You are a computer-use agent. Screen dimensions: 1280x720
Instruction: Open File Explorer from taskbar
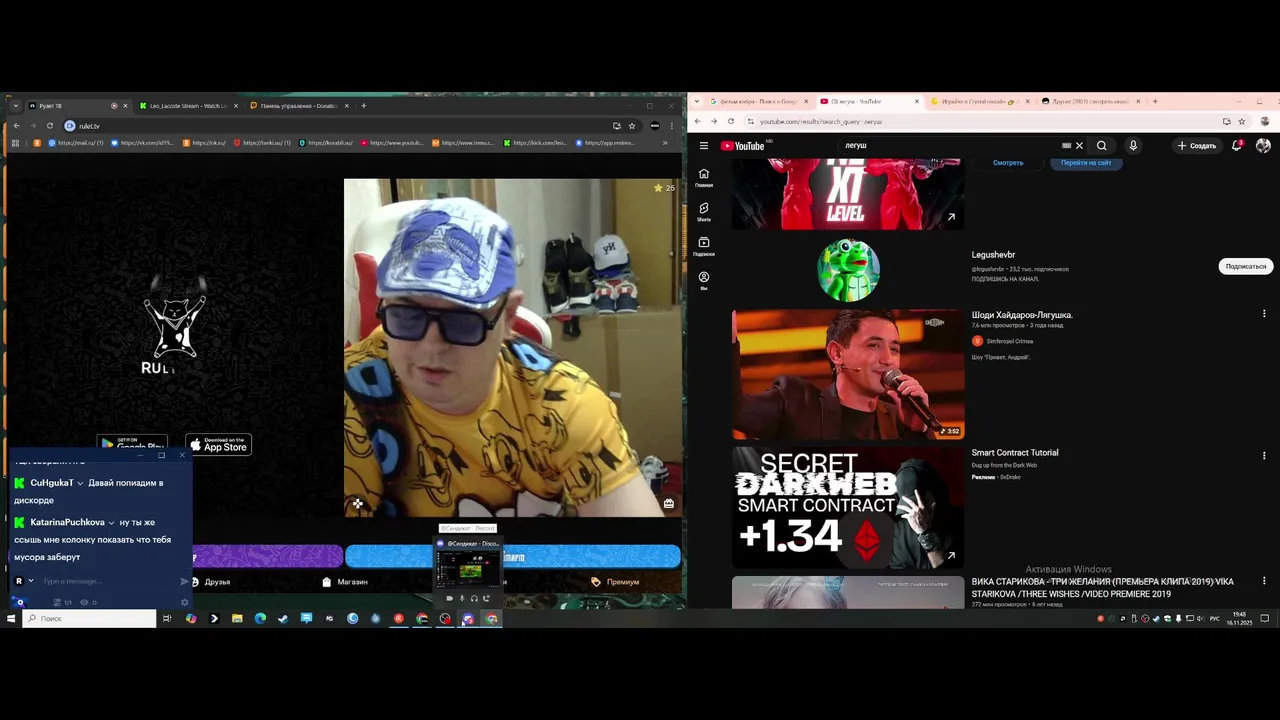[x=237, y=619]
